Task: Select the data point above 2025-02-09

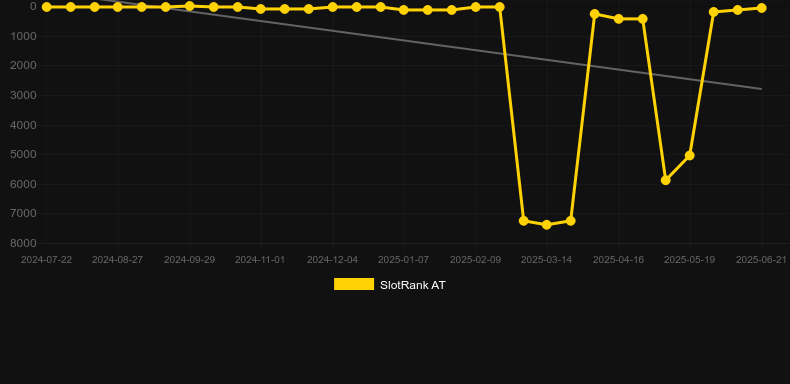Action: tap(475, 7)
